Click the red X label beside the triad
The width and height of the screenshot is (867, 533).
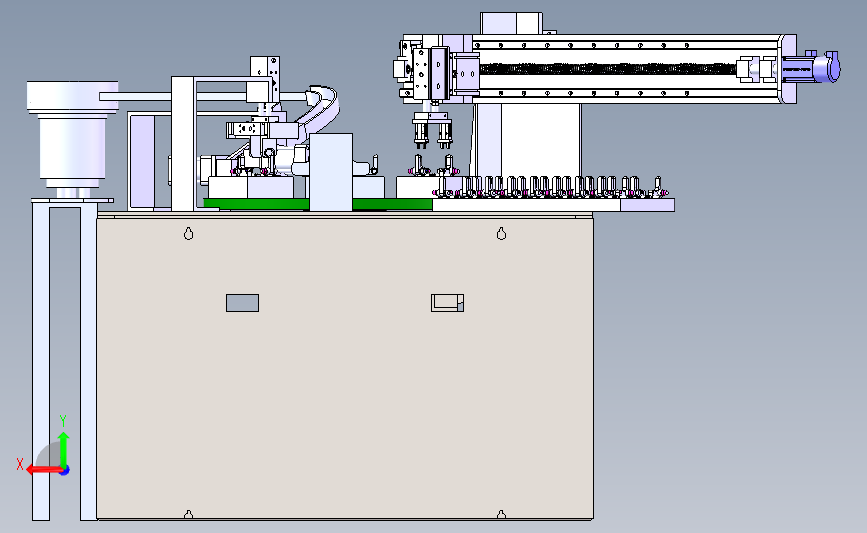(x=20, y=464)
